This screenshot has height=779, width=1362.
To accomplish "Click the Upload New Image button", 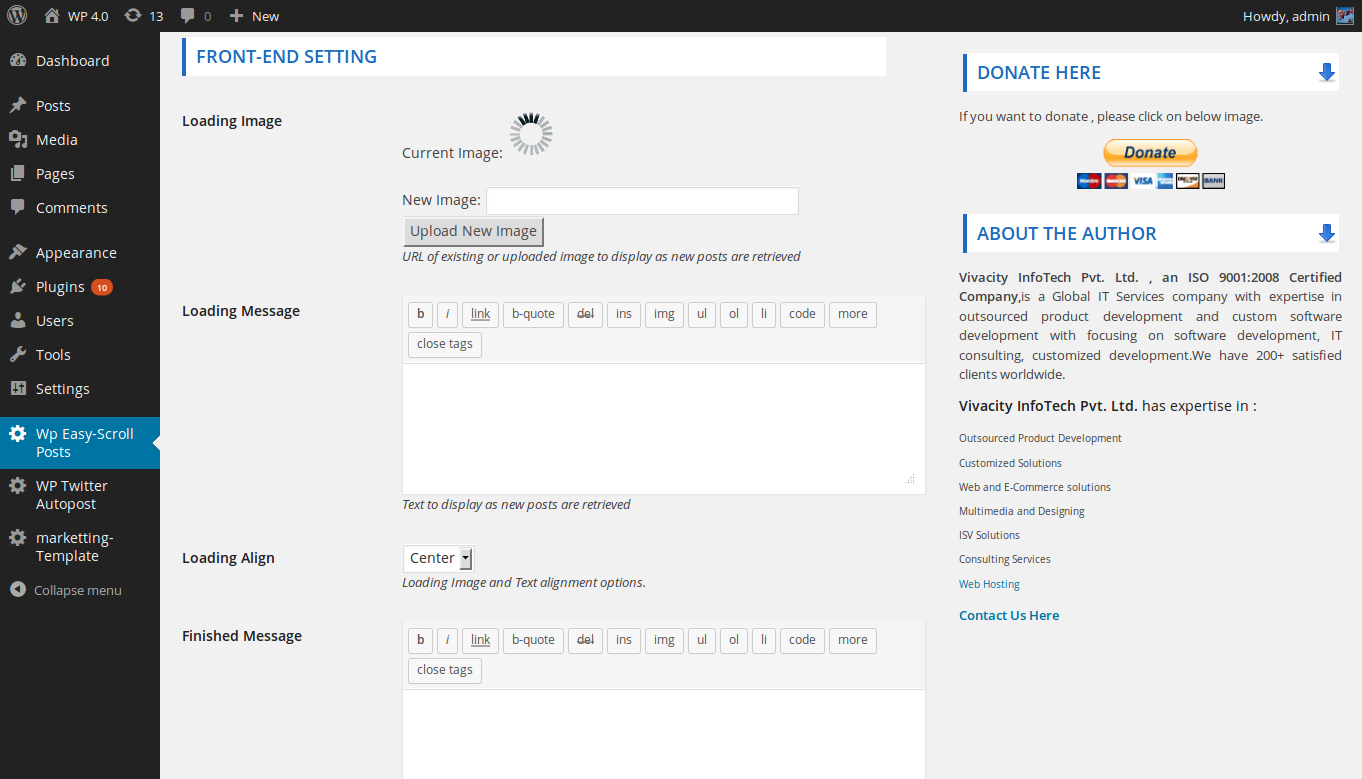I will click(x=473, y=231).
